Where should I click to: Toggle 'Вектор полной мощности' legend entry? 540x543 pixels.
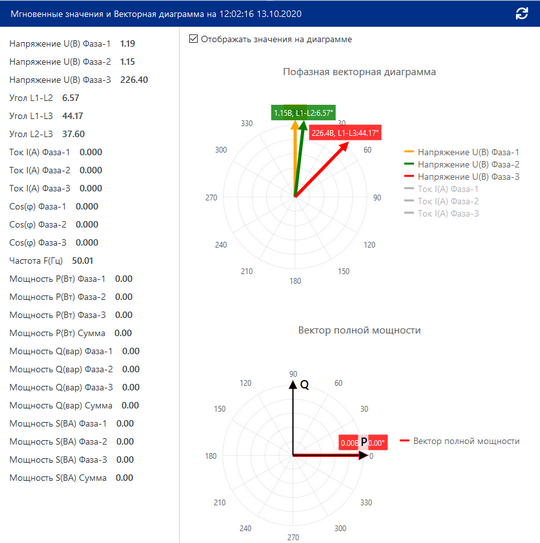click(x=460, y=441)
